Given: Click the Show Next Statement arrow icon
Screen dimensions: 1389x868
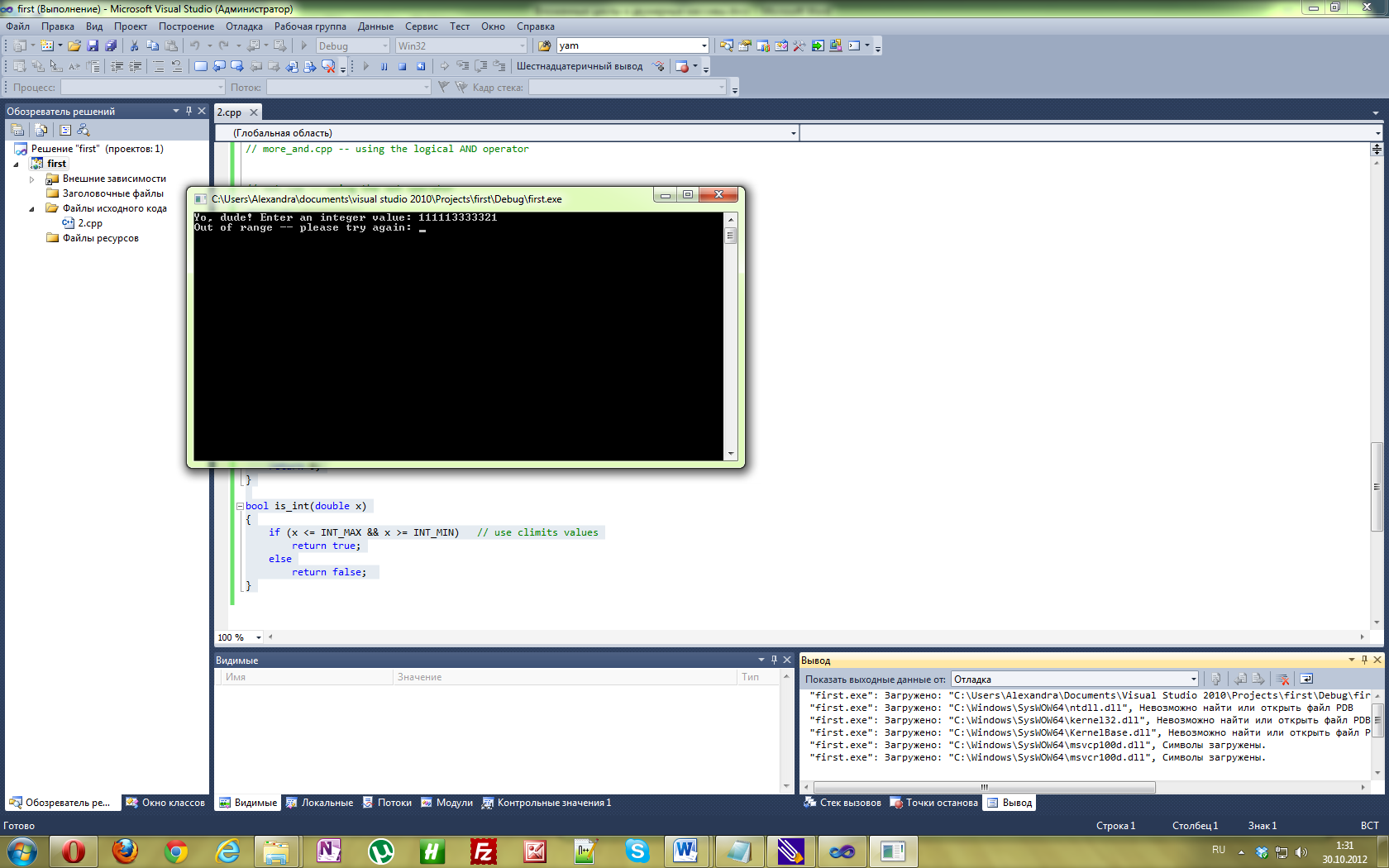Looking at the screenshot, I should [x=444, y=66].
